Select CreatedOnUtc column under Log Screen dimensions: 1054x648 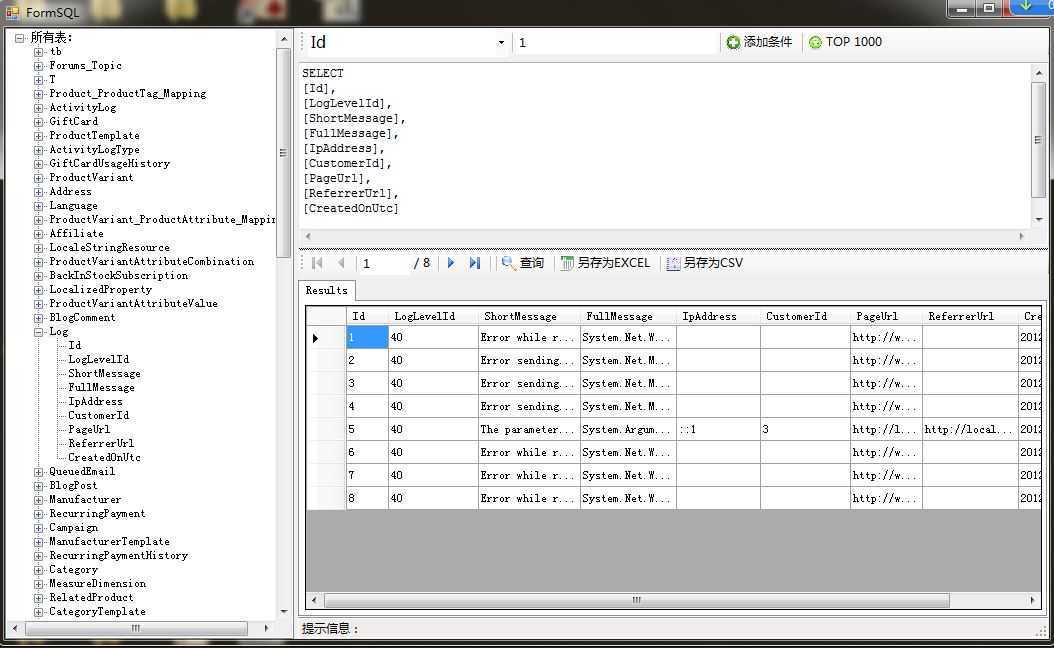tap(104, 458)
